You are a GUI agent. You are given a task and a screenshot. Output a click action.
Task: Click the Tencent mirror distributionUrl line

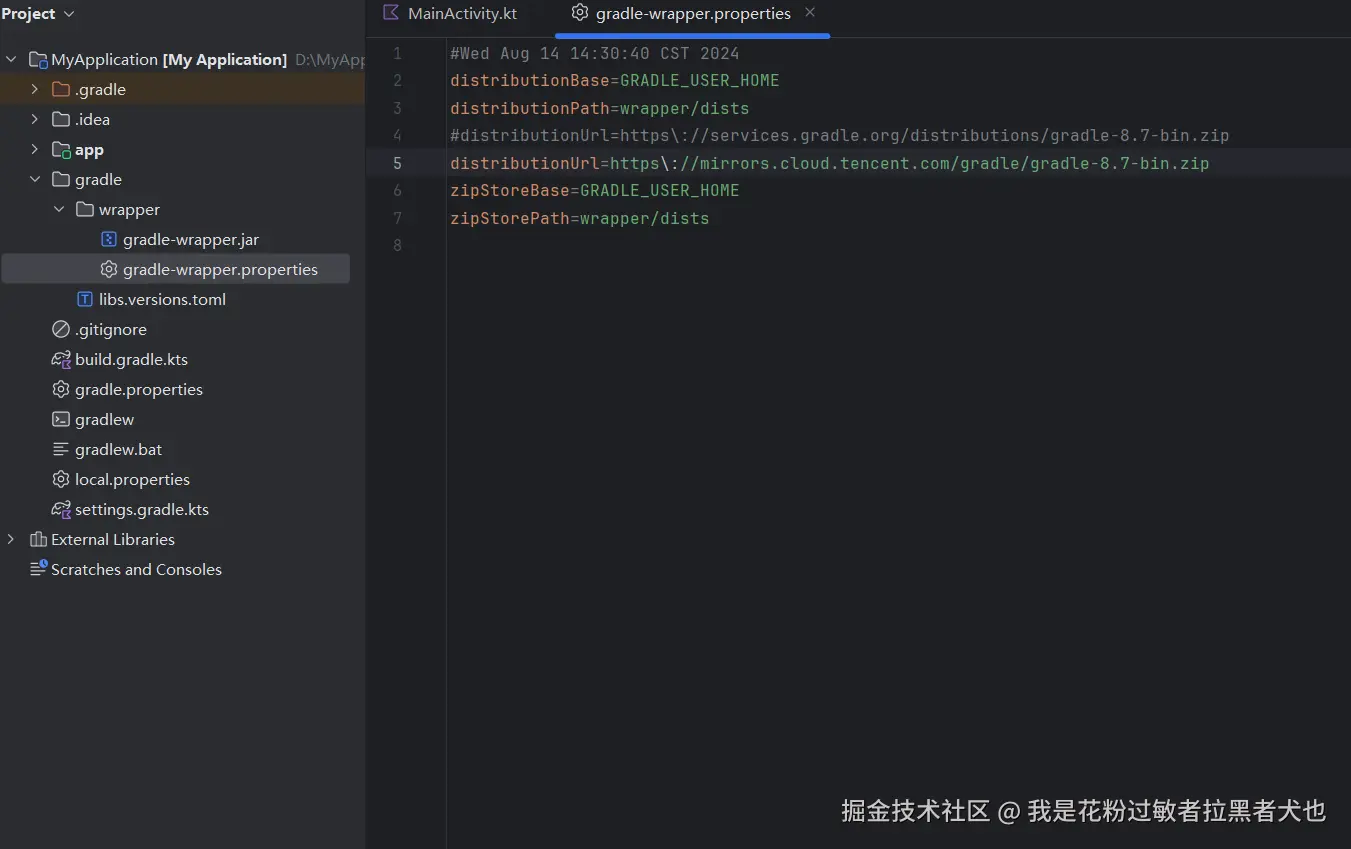829,163
